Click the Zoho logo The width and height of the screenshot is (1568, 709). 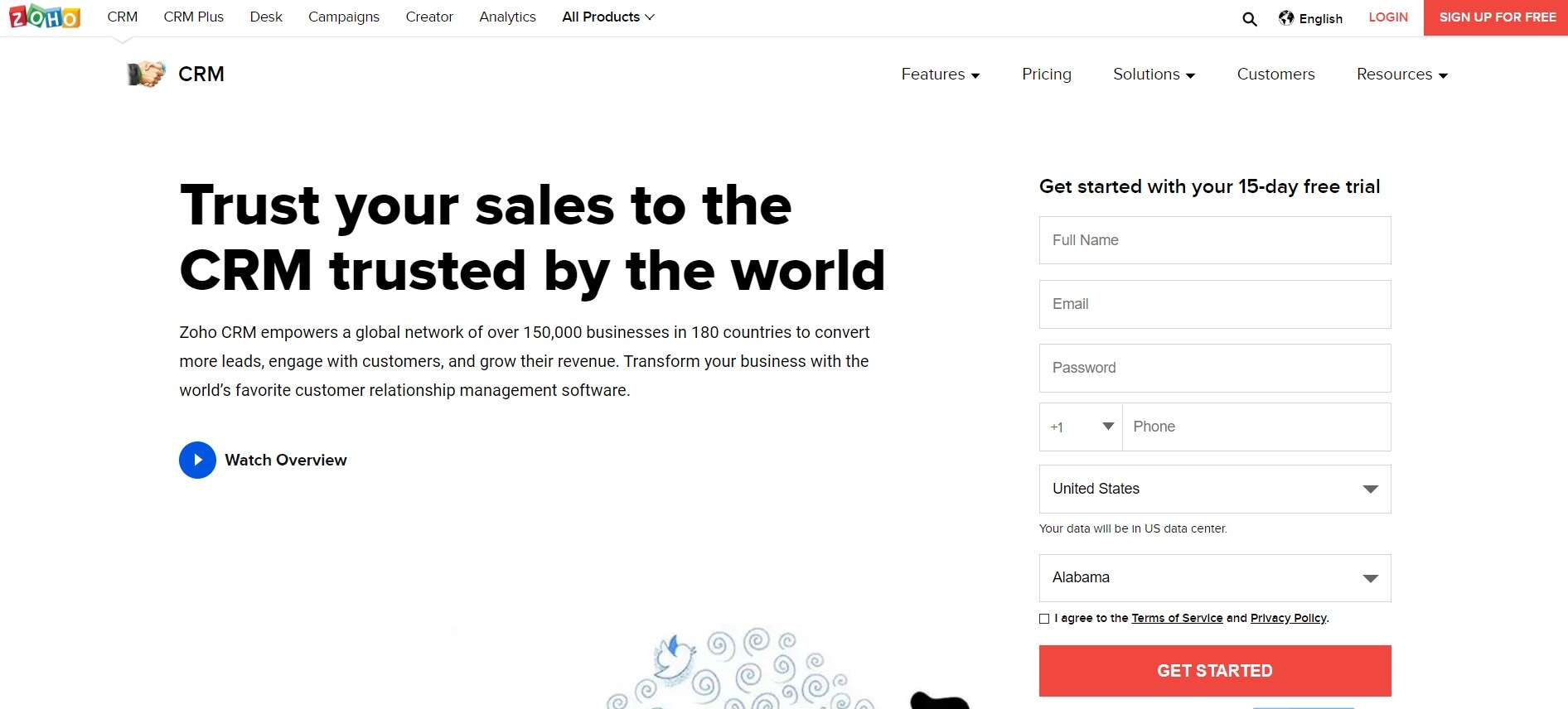[x=43, y=17]
